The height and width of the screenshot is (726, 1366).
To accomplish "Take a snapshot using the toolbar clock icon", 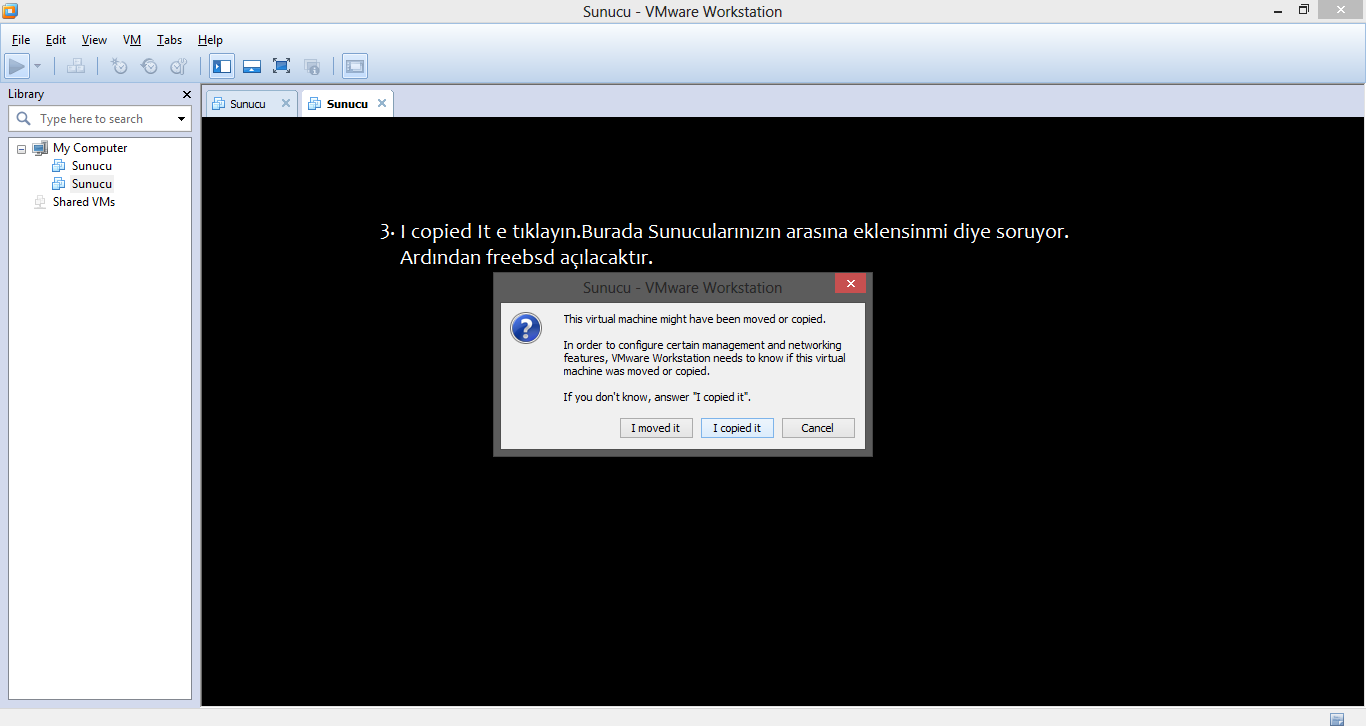I will click(119, 67).
